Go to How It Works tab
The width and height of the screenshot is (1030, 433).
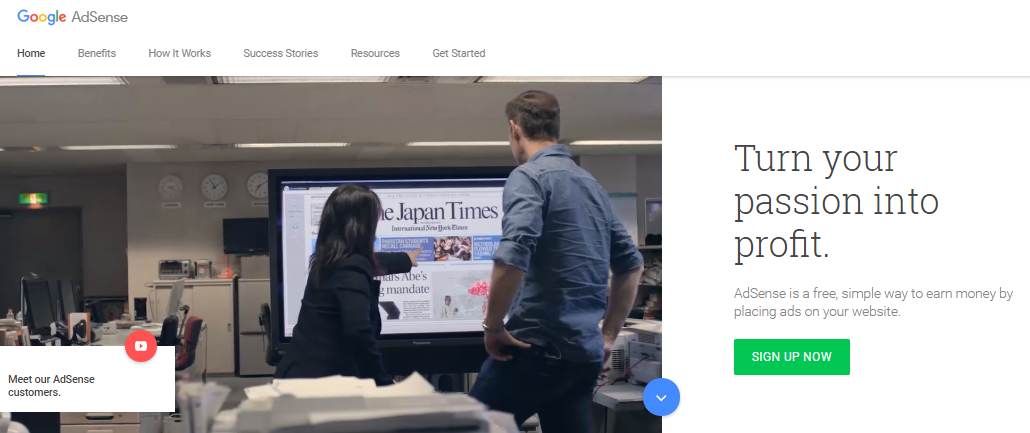179,53
